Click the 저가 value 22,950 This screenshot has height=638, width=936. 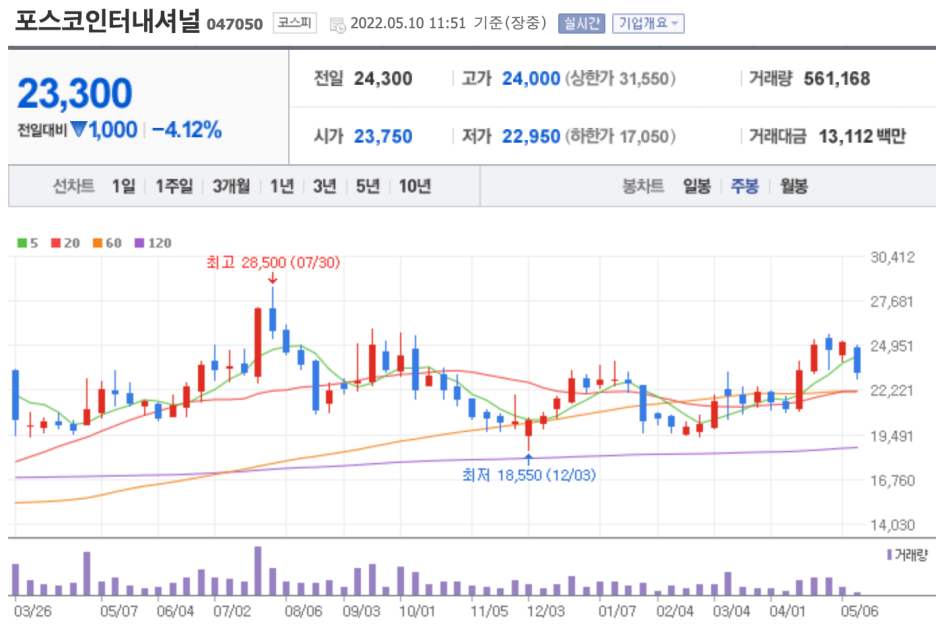pyautogui.click(x=531, y=137)
